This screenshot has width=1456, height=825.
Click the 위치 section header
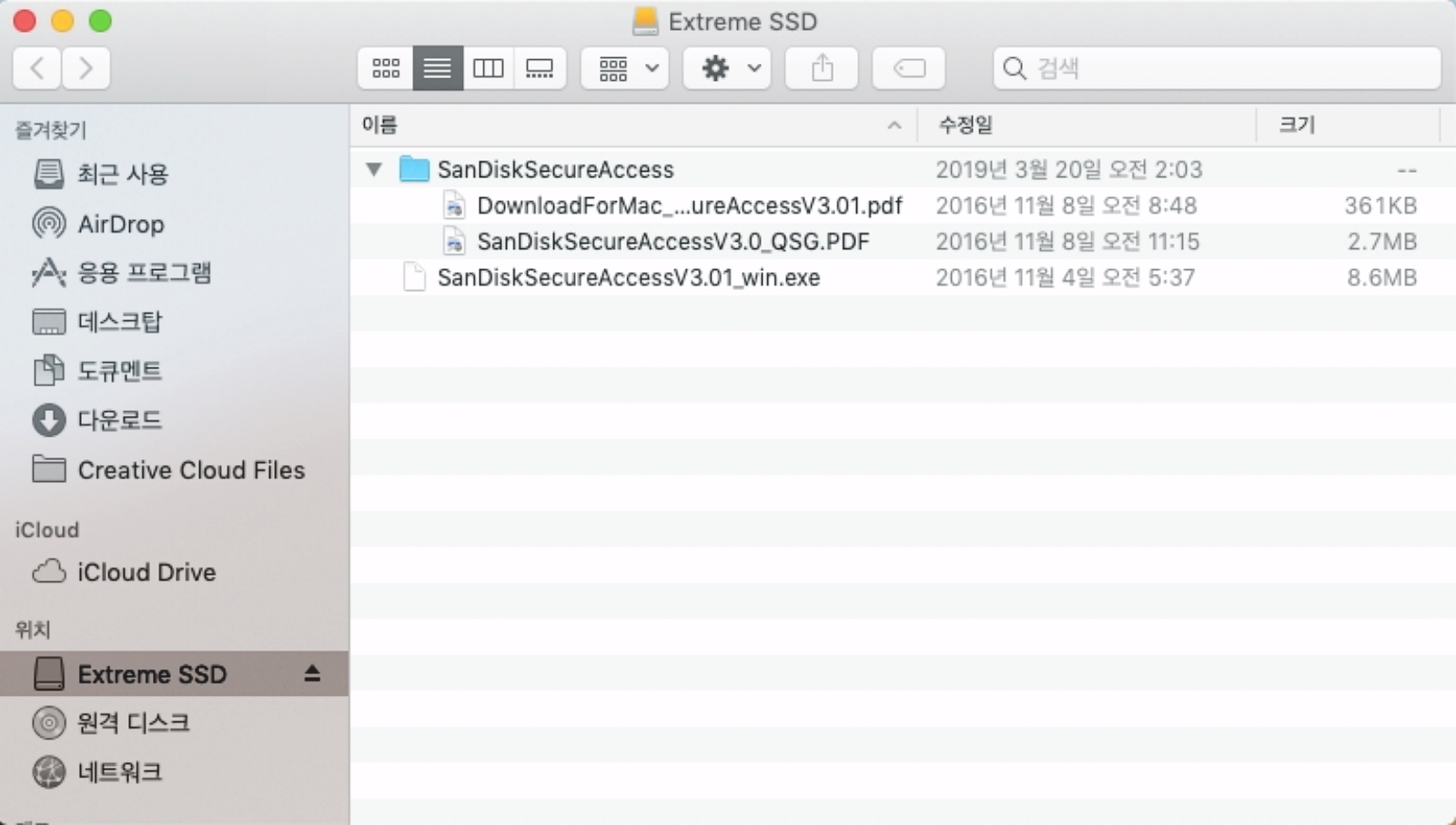[32, 629]
